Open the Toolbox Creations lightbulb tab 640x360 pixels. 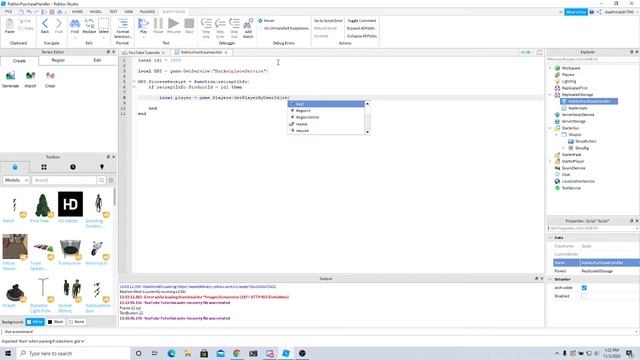point(102,167)
